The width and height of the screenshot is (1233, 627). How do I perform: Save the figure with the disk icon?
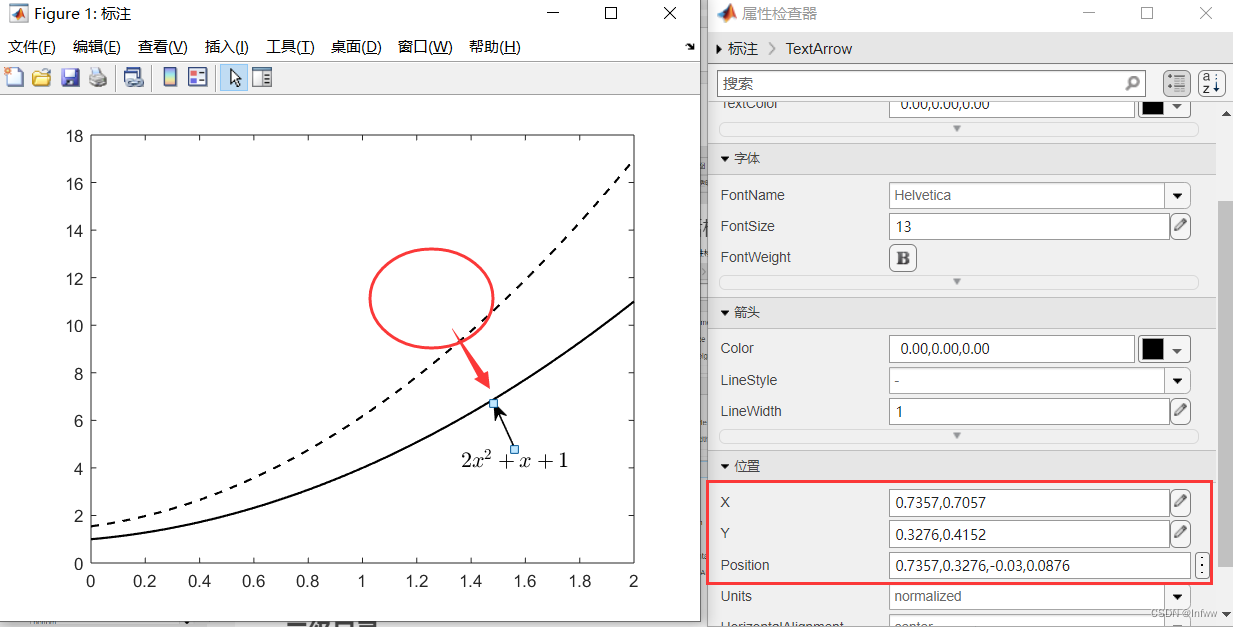pyautogui.click(x=69, y=77)
